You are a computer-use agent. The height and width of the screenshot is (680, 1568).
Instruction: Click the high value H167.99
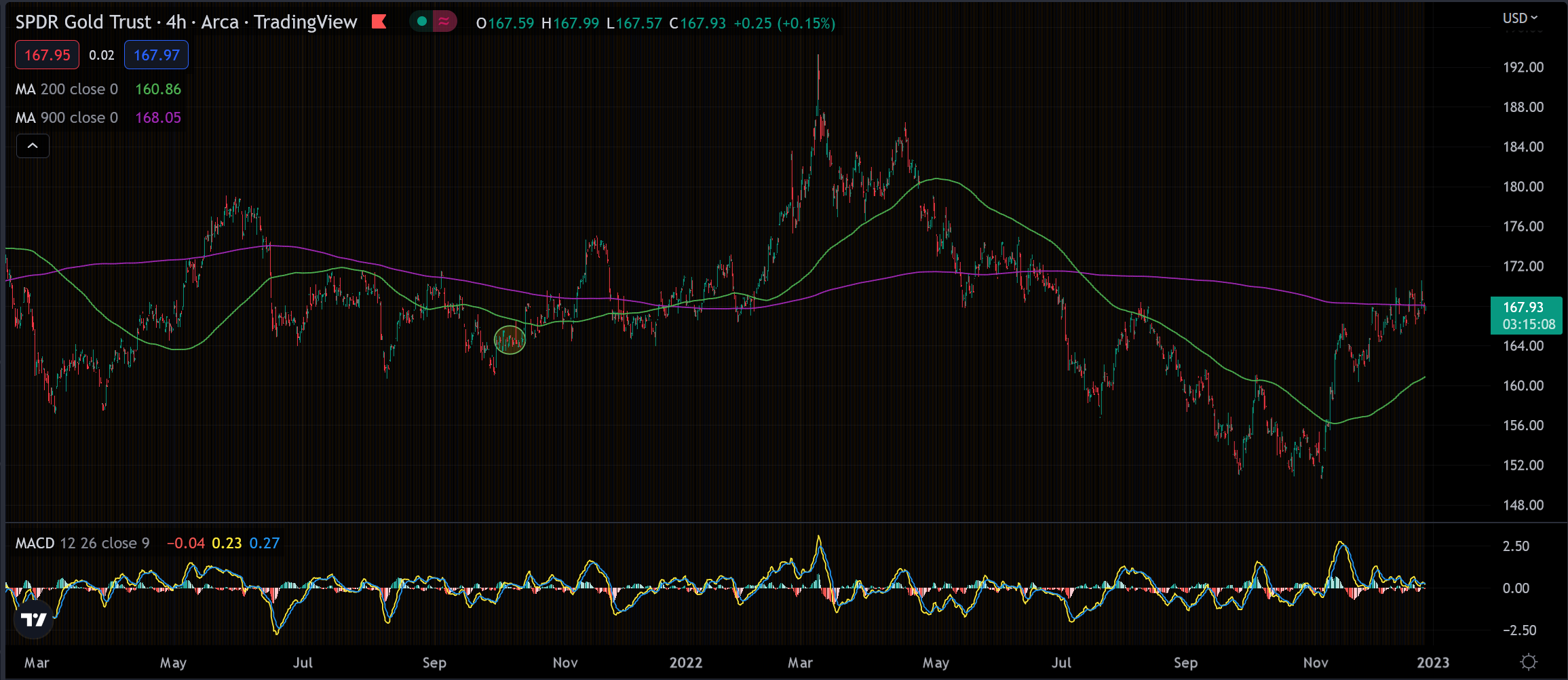tap(570, 23)
